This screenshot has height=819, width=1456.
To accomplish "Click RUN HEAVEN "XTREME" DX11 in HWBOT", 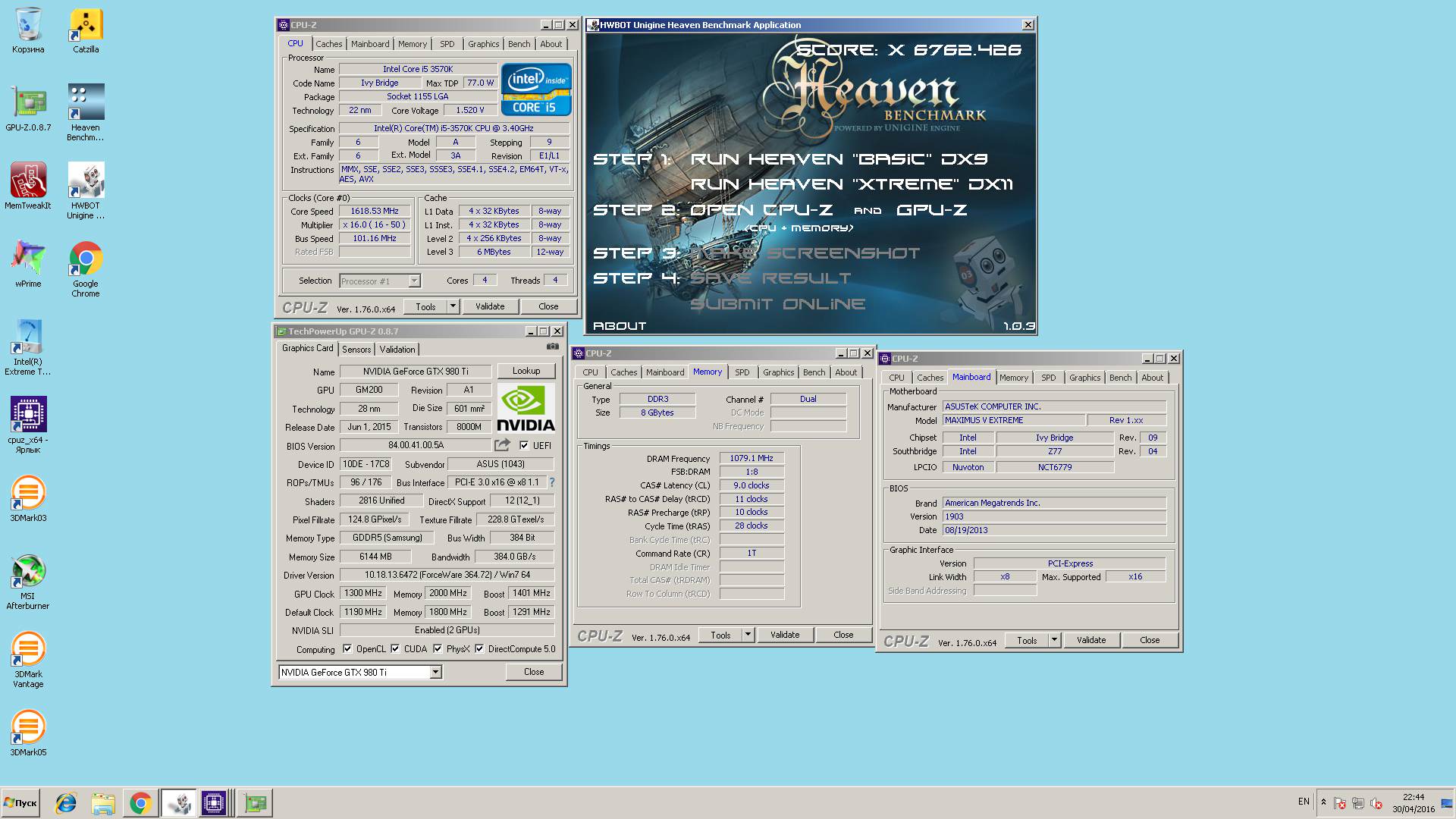I will click(x=852, y=184).
